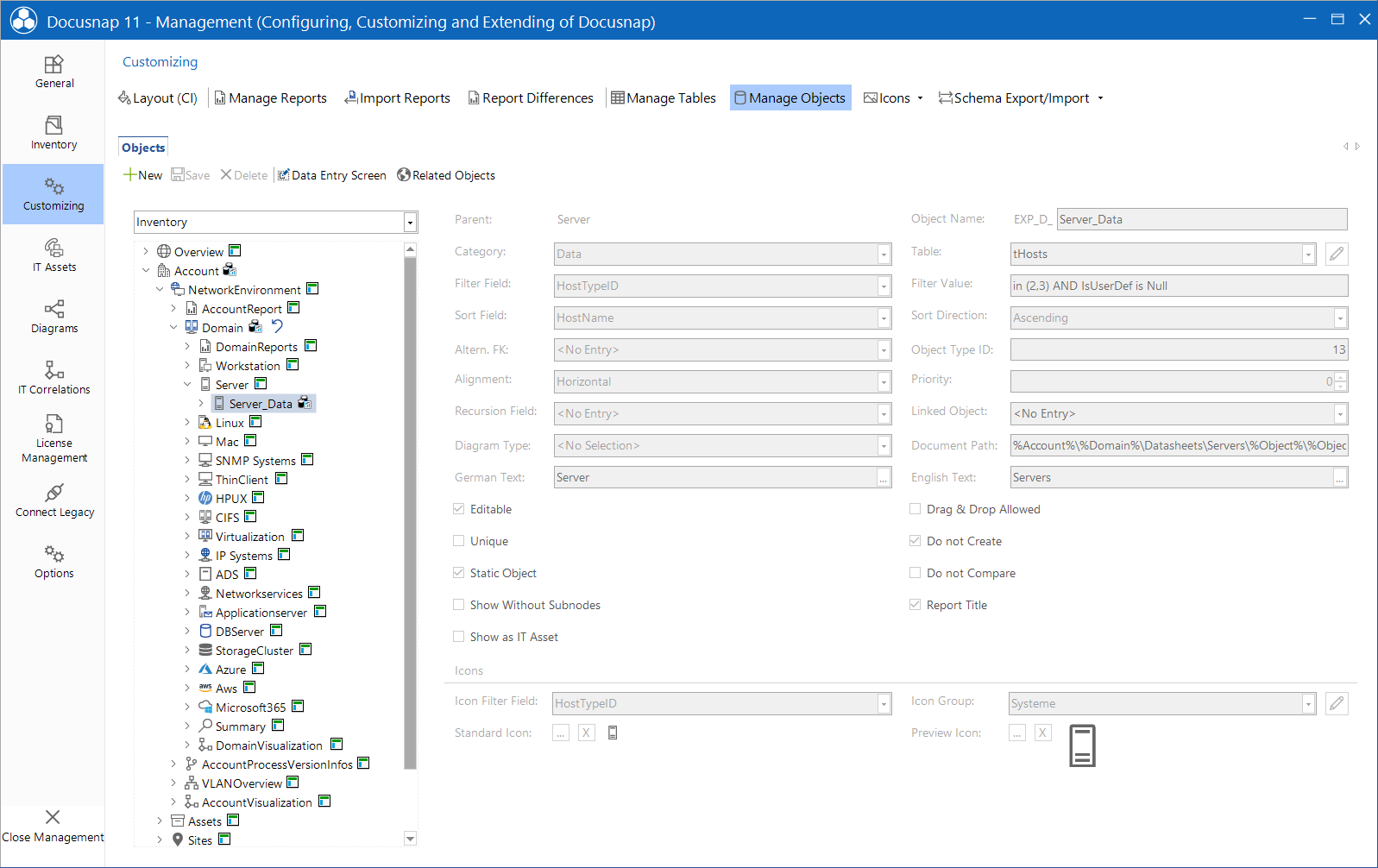The image size is (1378, 868).
Task: Click the Data Entry Screen button
Action: click(x=332, y=175)
